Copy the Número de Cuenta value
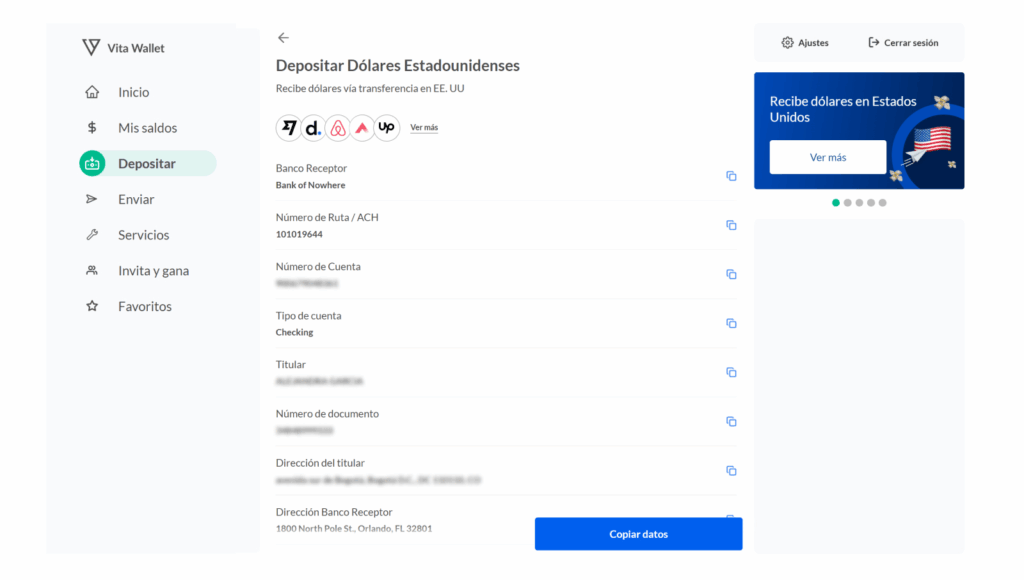The width and height of the screenshot is (1024, 580). point(731,274)
